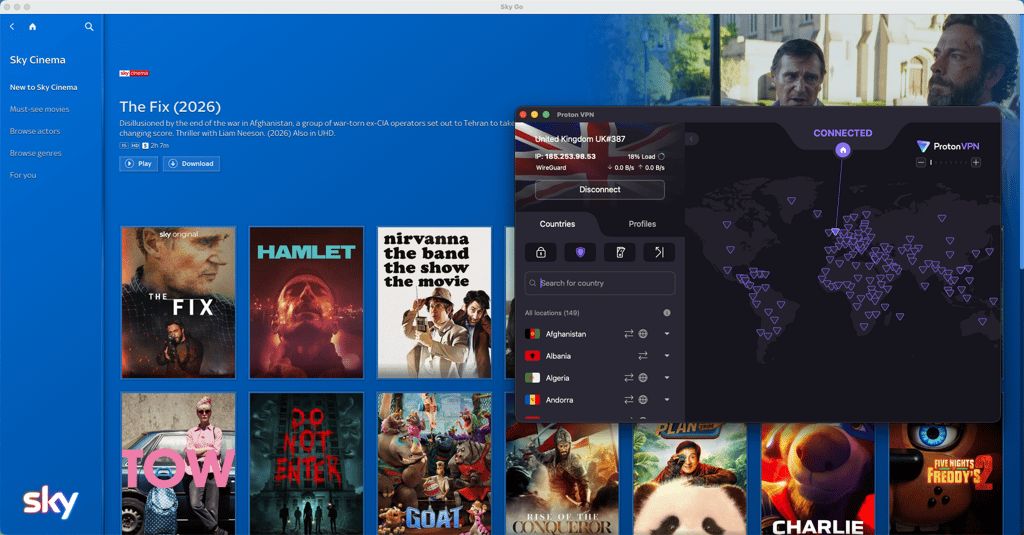Open the GOAT movie poster
The width and height of the screenshot is (1024, 535).
434,464
